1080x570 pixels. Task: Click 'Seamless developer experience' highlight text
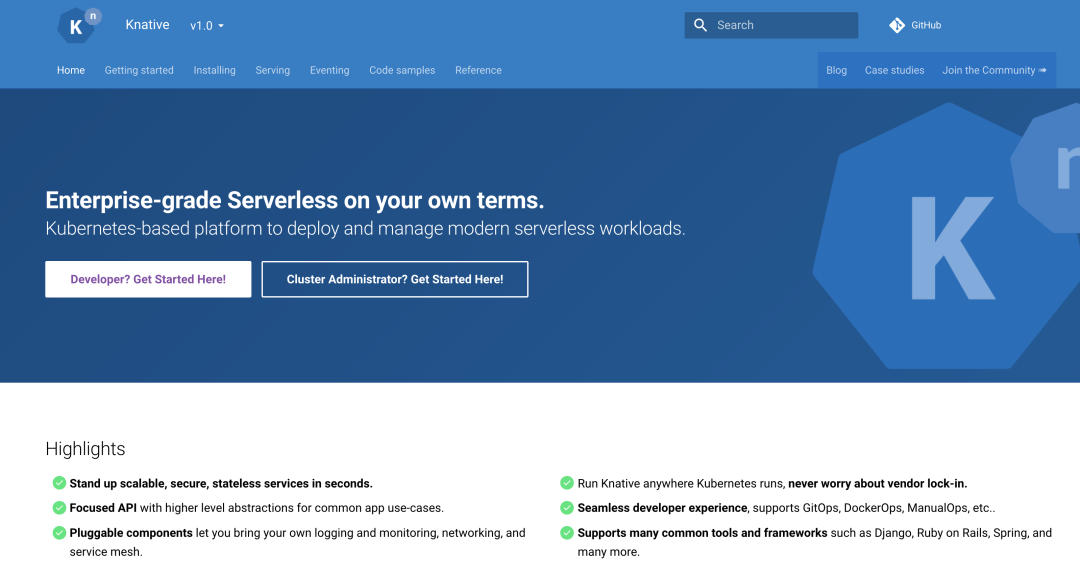663,508
